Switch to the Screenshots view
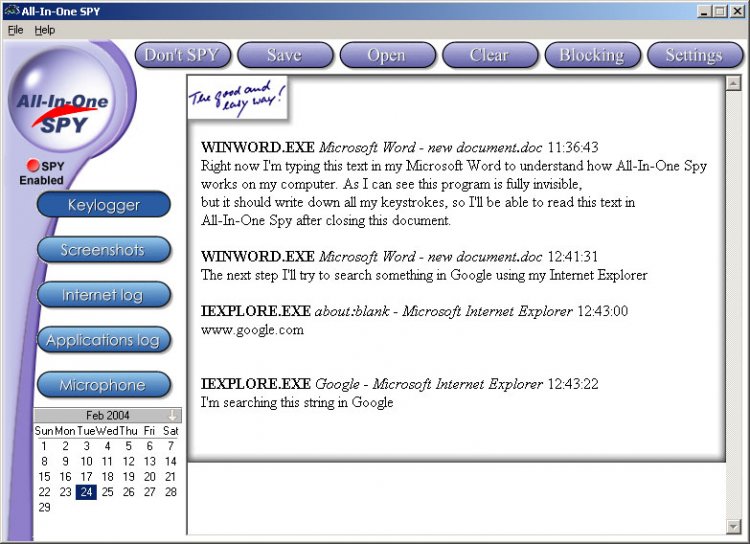750x544 pixels. tap(104, 250)
